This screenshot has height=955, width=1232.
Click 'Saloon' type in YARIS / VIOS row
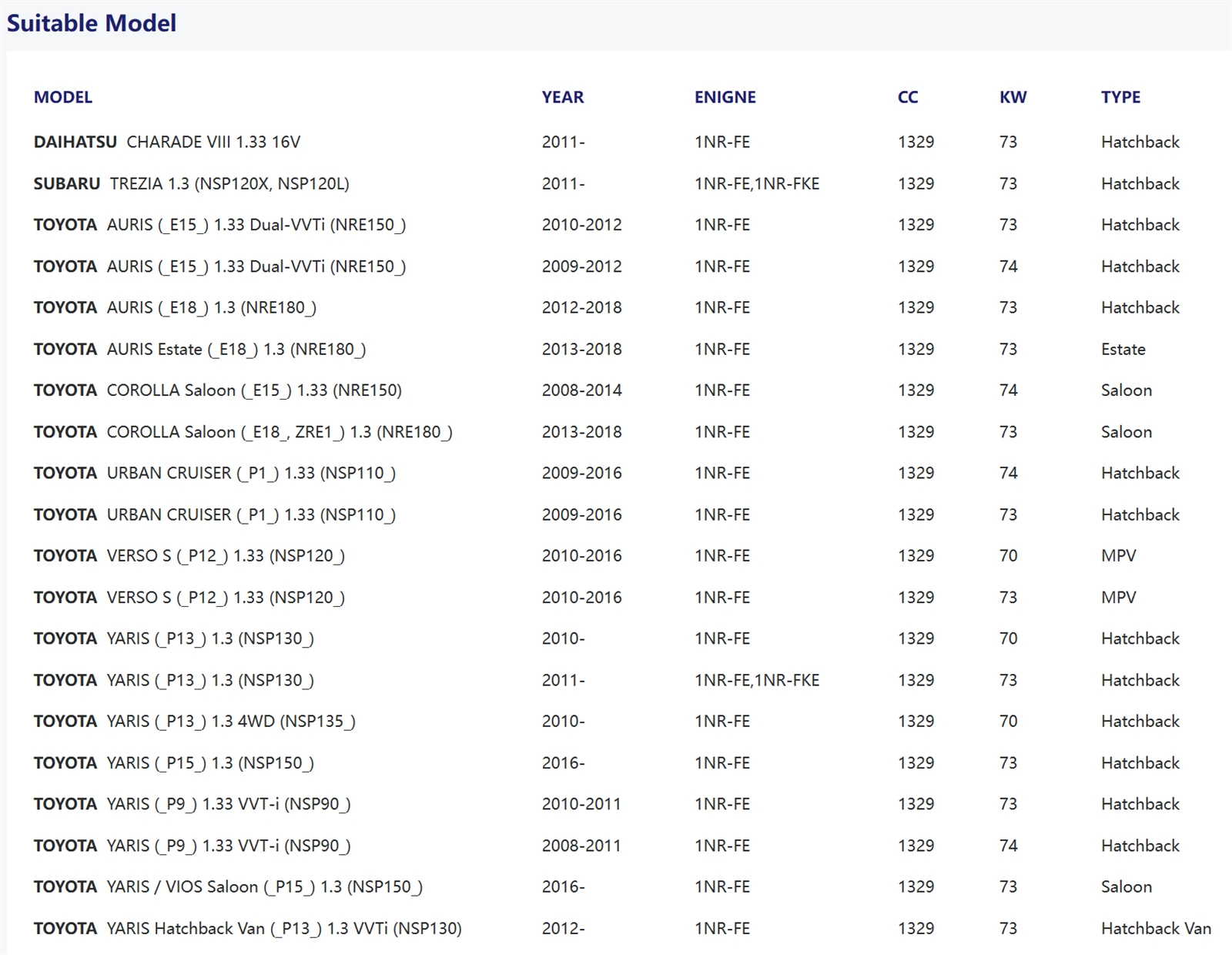click(x=1127, y=887)
